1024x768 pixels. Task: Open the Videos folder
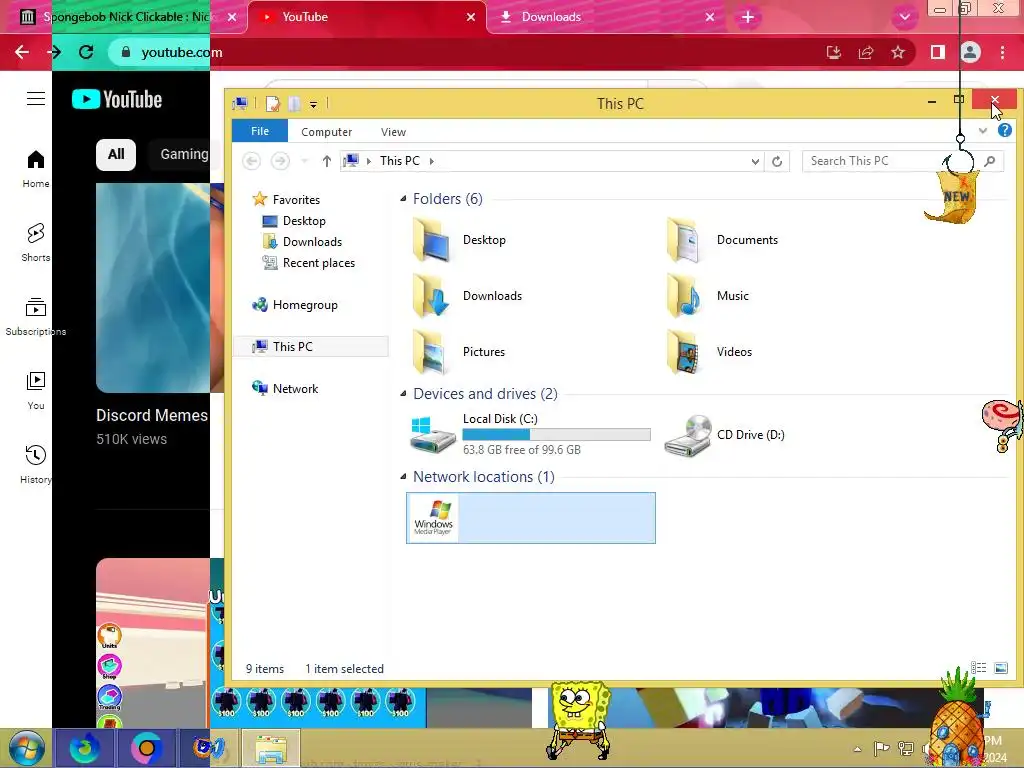click(x=710, y=352)
